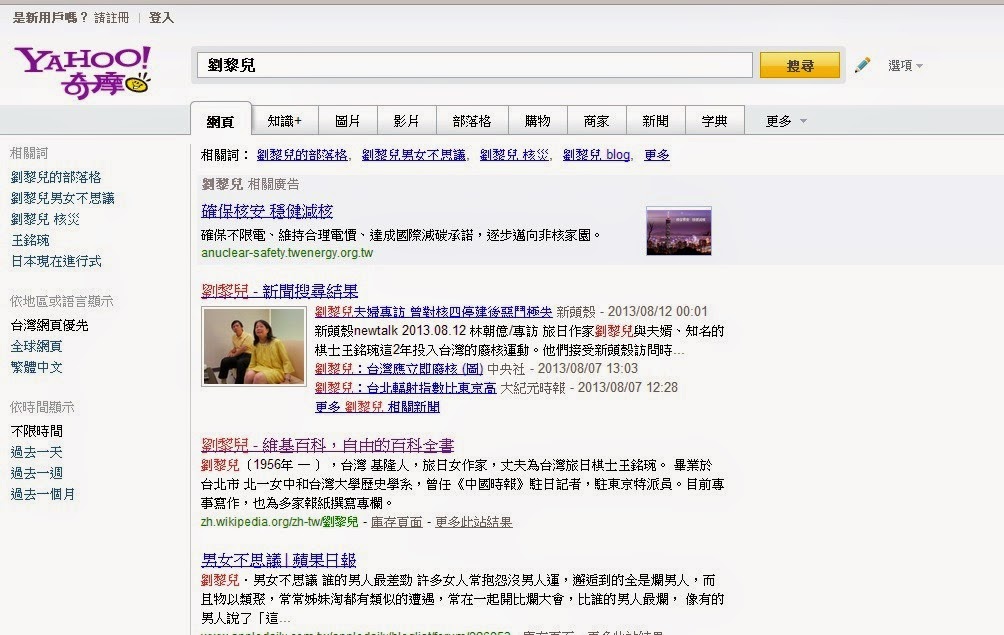Click sidebar related term 王銘琬
Image resolution: width=1004 pixels, height=635 pixels.
[x=30, y=241]
